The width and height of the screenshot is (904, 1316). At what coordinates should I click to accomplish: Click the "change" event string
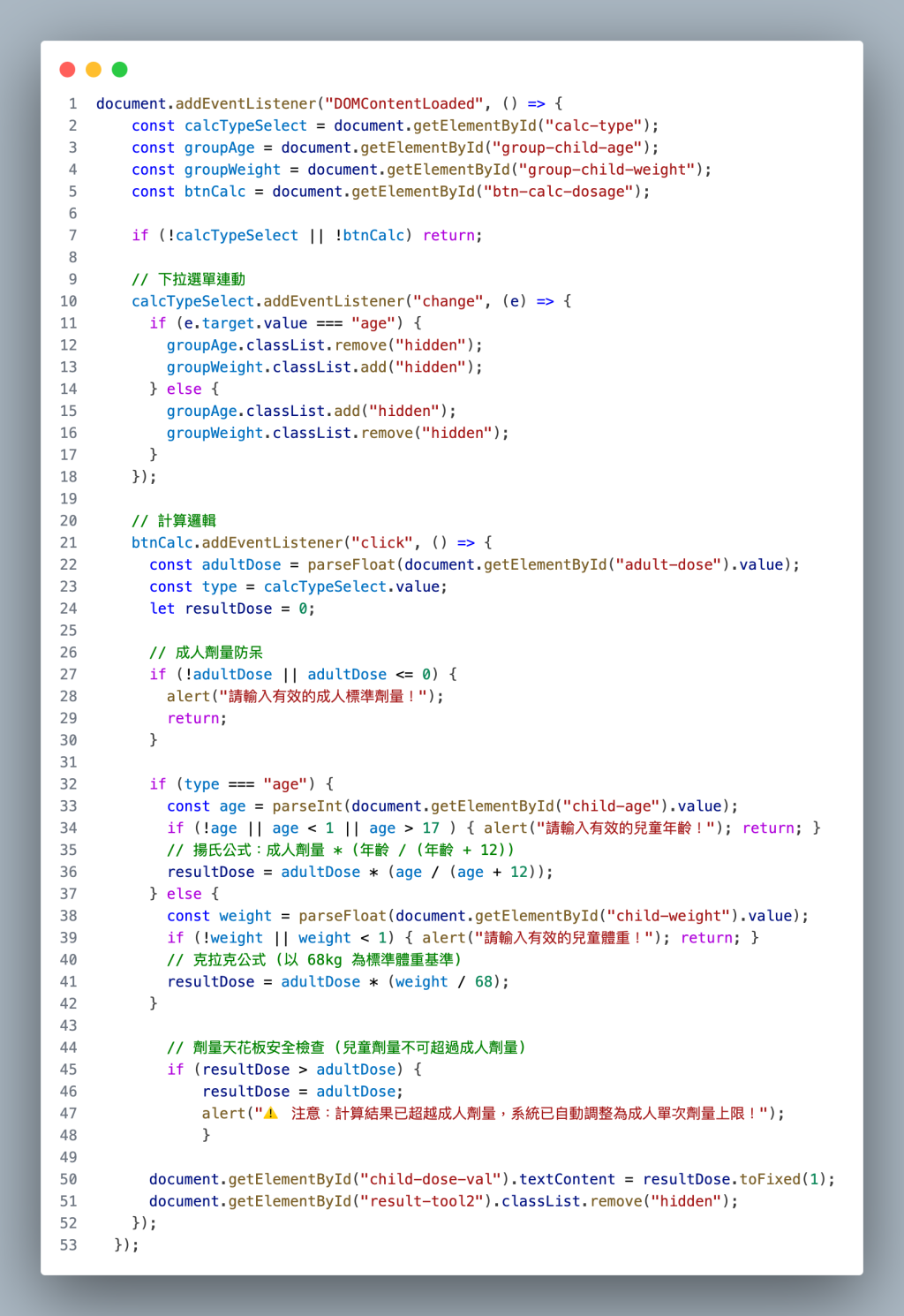tap(448, 302)
